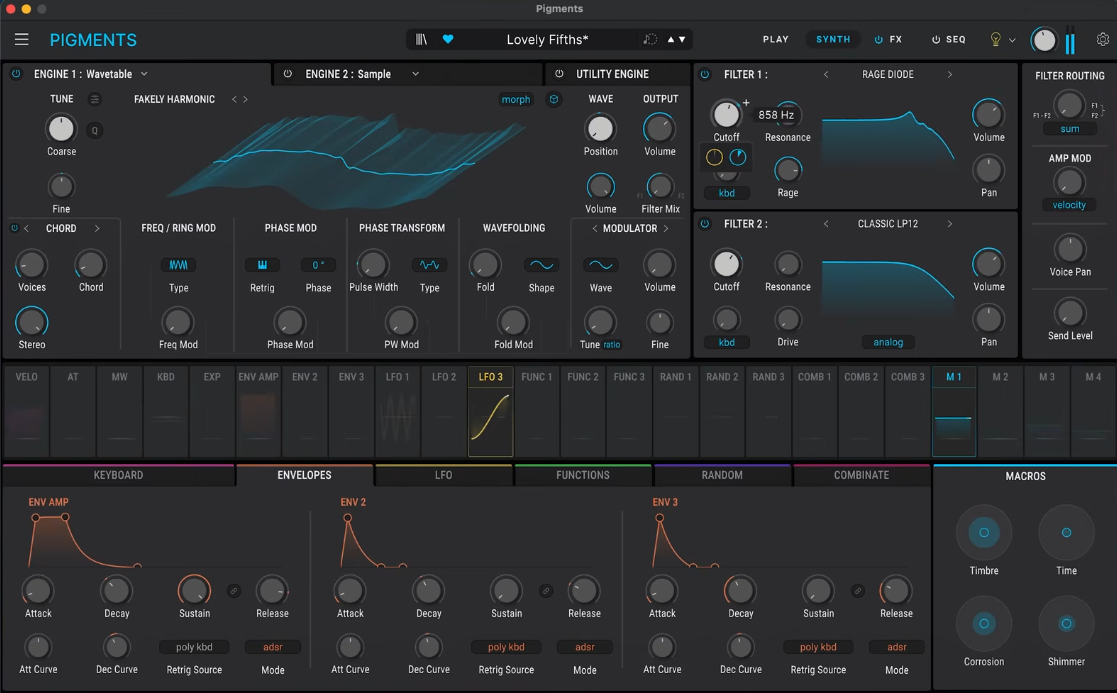
Task: Open ENV 2 Retrig Source poly kbd dropdown
Action: (x=505, y=647)
